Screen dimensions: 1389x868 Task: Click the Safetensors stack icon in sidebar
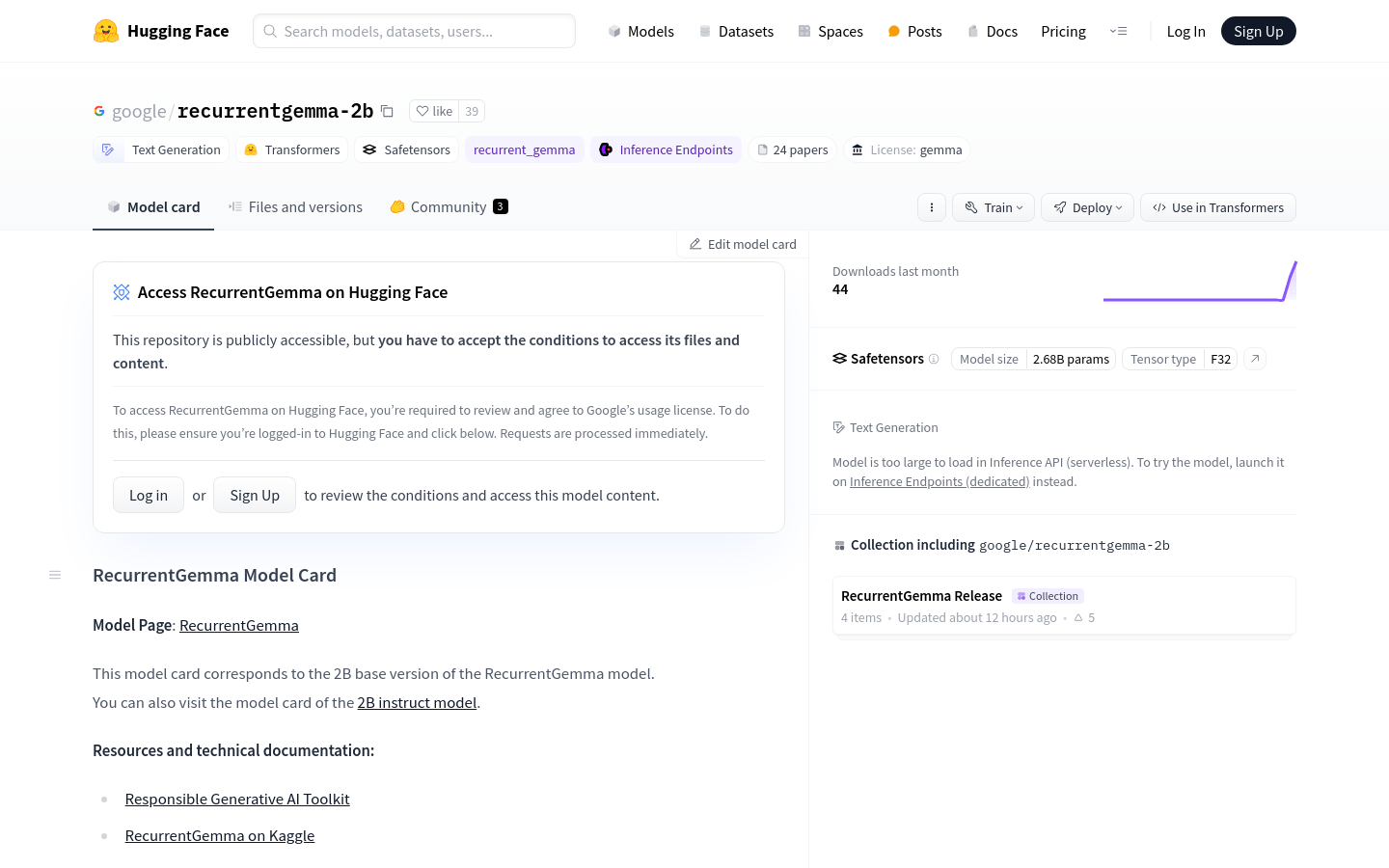[839, 359]
